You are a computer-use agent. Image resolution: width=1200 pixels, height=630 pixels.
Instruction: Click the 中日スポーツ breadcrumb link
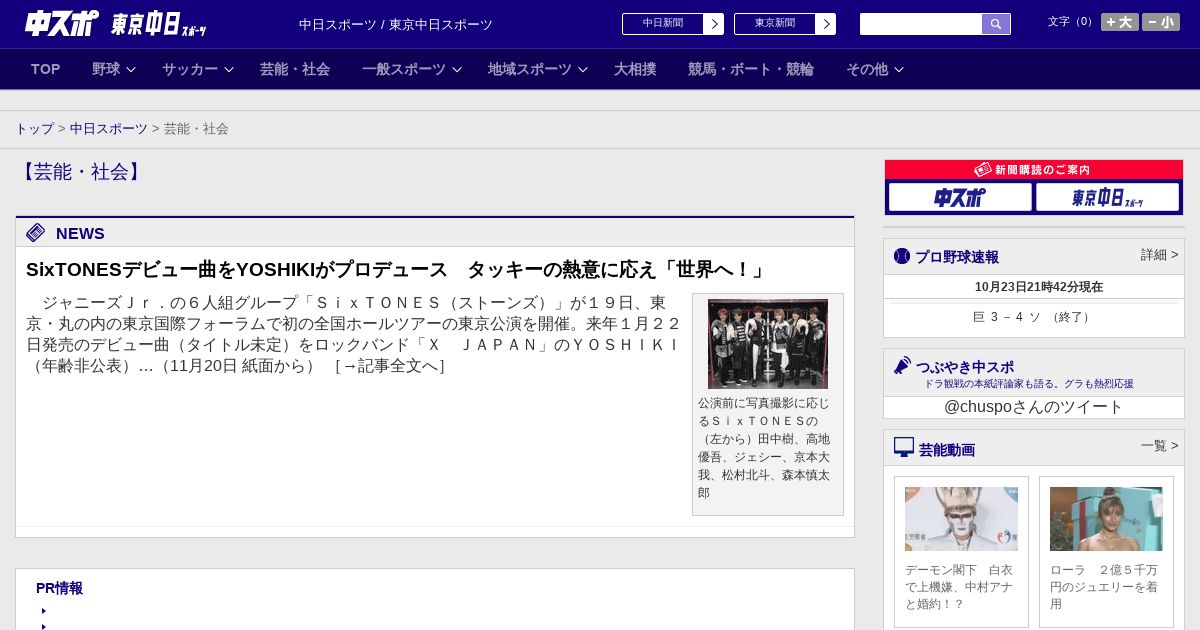click(x=109, y=129)
